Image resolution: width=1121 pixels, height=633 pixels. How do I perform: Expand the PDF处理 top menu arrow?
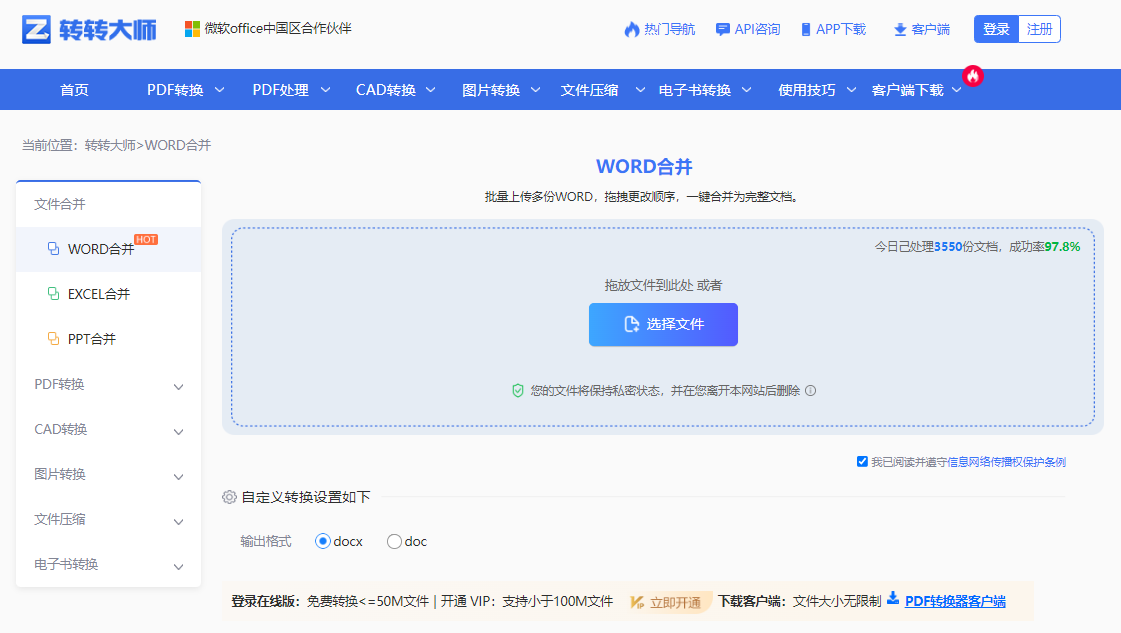click(325, 90)
